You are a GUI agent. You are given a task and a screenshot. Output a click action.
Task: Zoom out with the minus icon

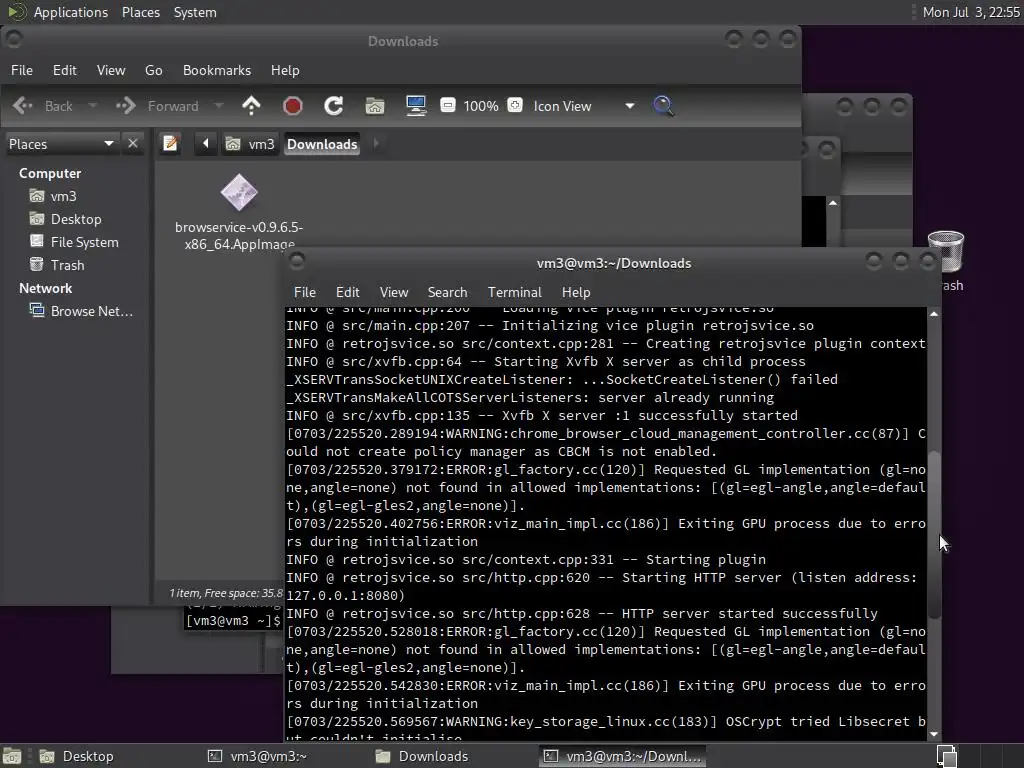tap(447, 105)
